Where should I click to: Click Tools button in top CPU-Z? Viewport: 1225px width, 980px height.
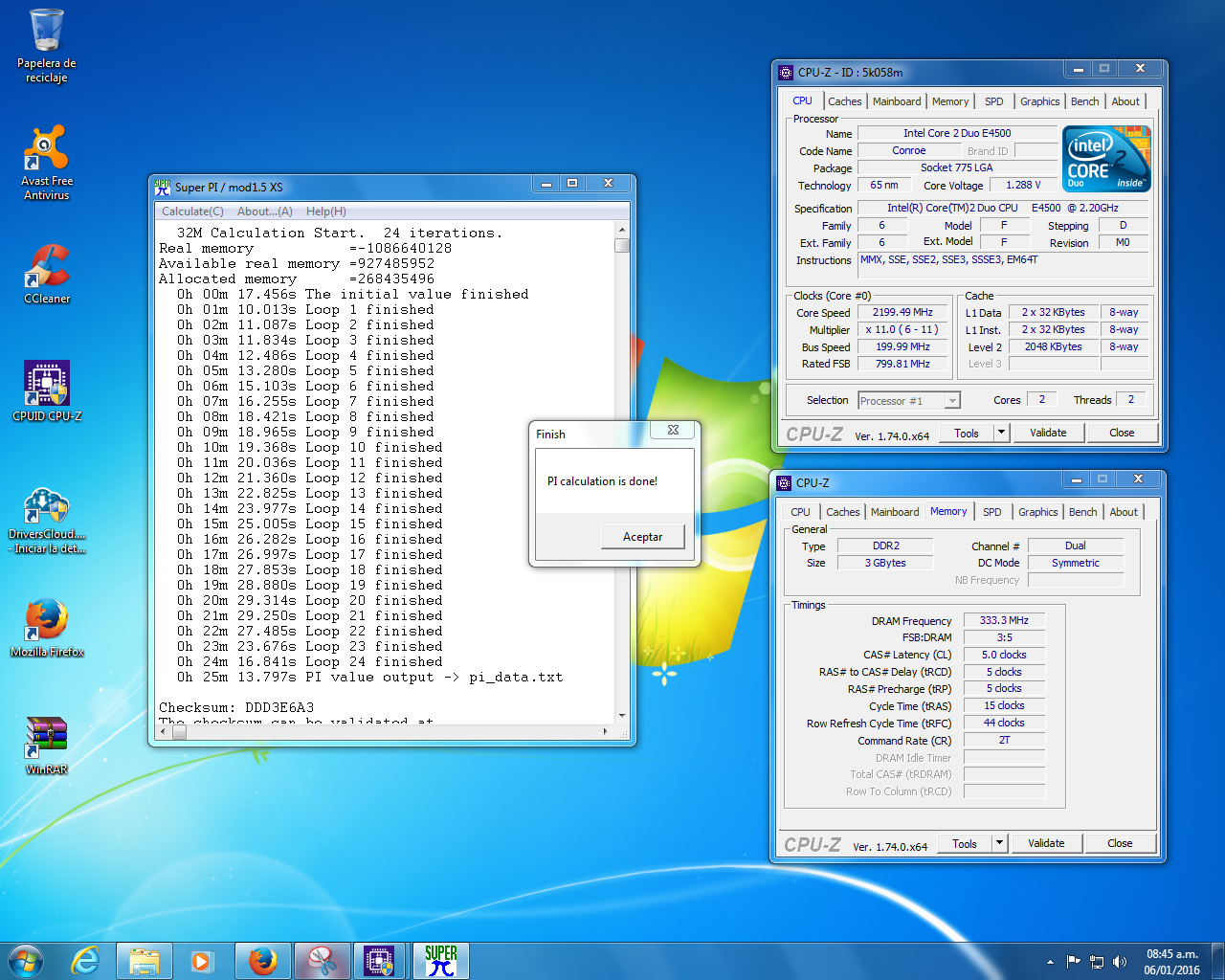967,433
